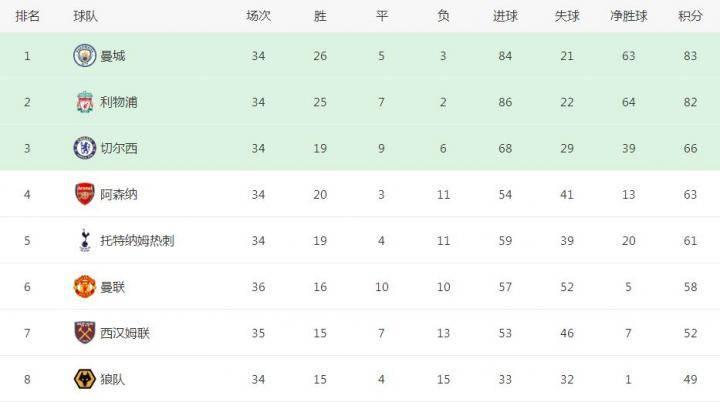The height and width of the screenshot is (402, 720).
Task: Click the Wolves club crest
Action: click(x=84, y=379)
